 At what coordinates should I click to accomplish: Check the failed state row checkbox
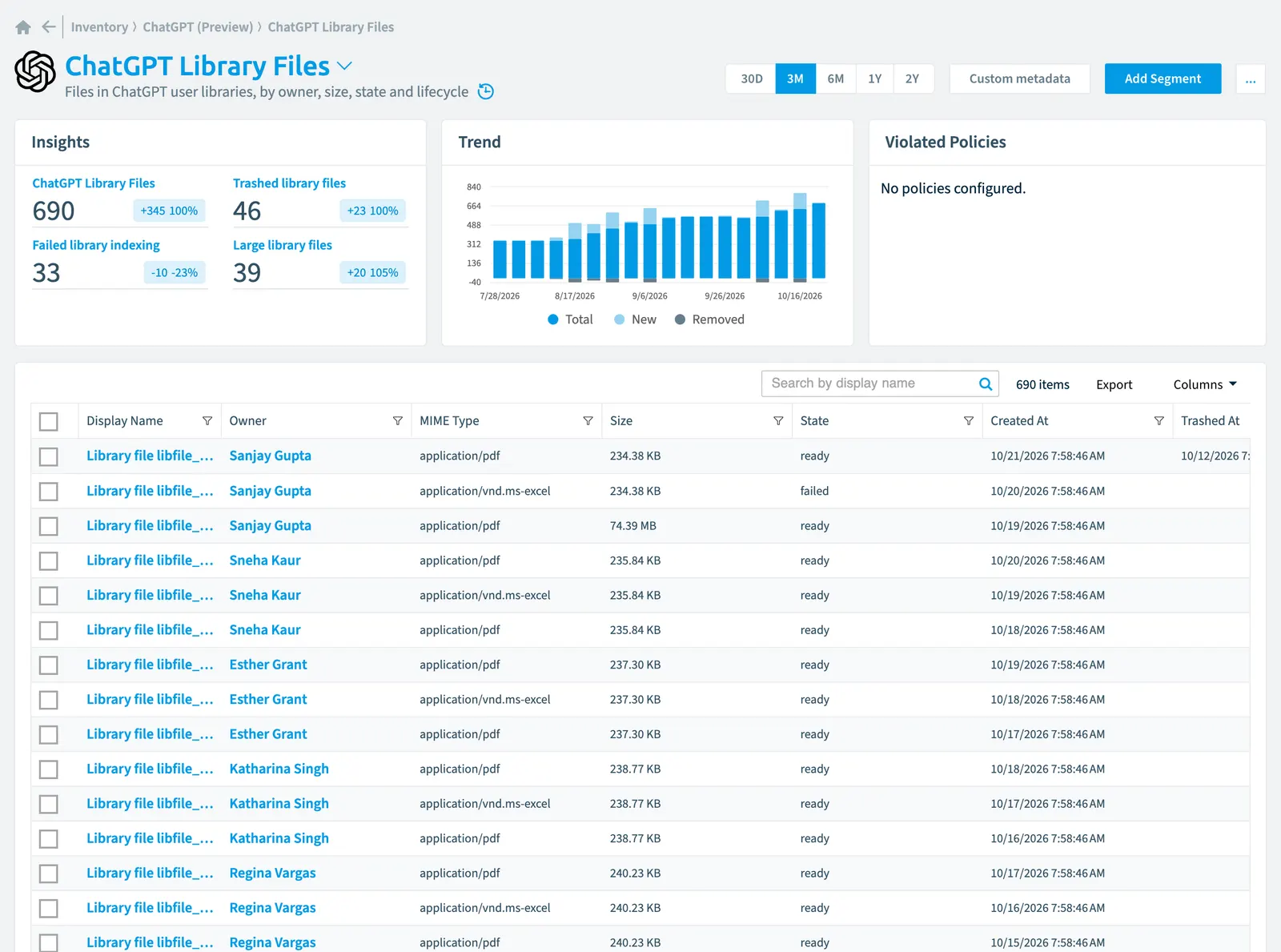point(49,491)
